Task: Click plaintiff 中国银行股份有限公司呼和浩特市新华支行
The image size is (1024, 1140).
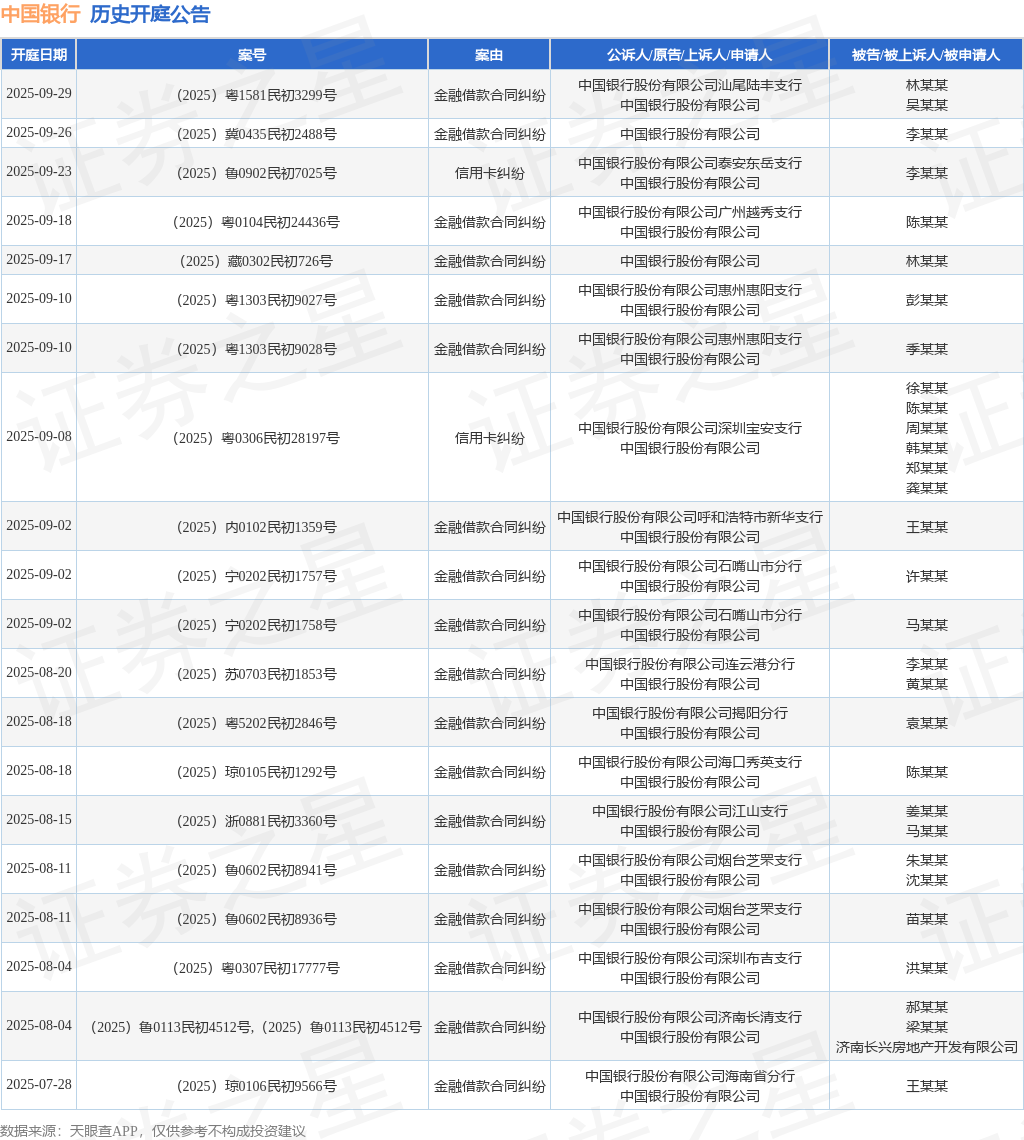Action: 689,518
